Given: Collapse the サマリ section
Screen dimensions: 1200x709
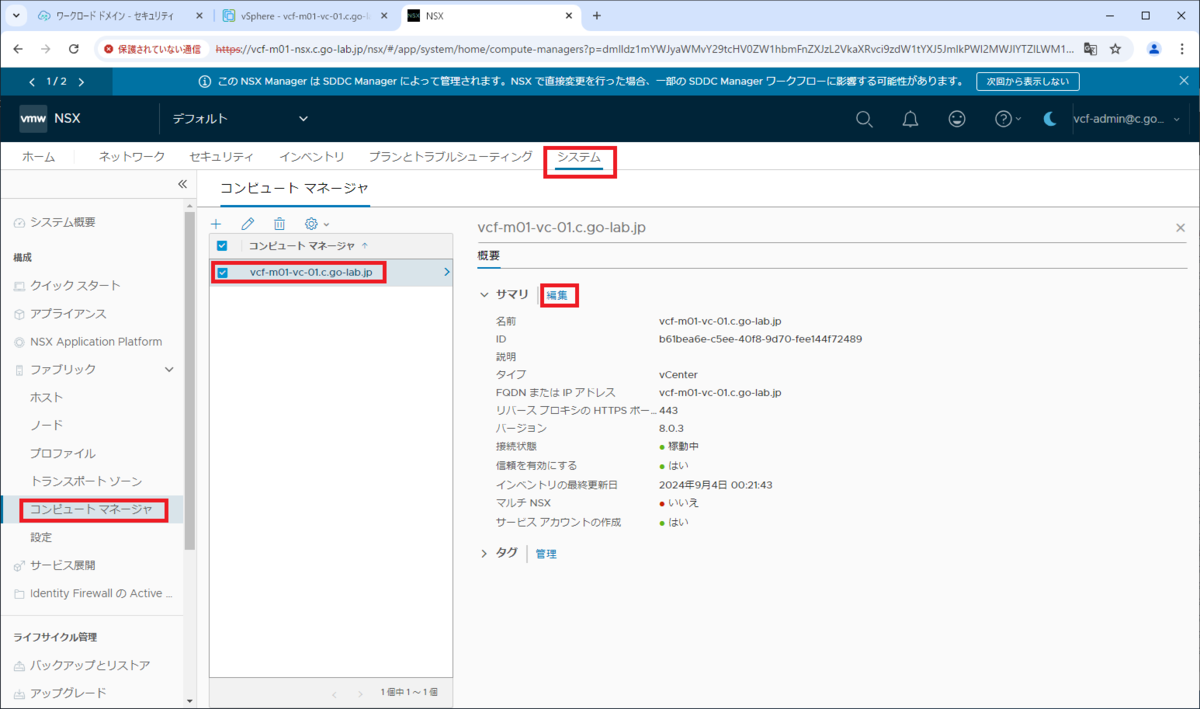Looking at the screenshot, I should point(485,295).
